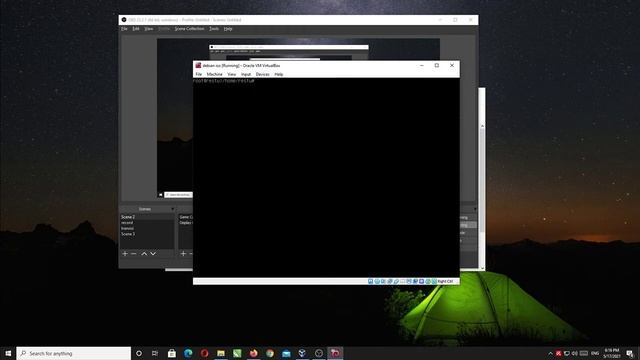Image resolution: width=640 pixels, height=360 pixels.
Task: Move selected scene up in OBS Scenes panel
Action: tap(144, 253)
